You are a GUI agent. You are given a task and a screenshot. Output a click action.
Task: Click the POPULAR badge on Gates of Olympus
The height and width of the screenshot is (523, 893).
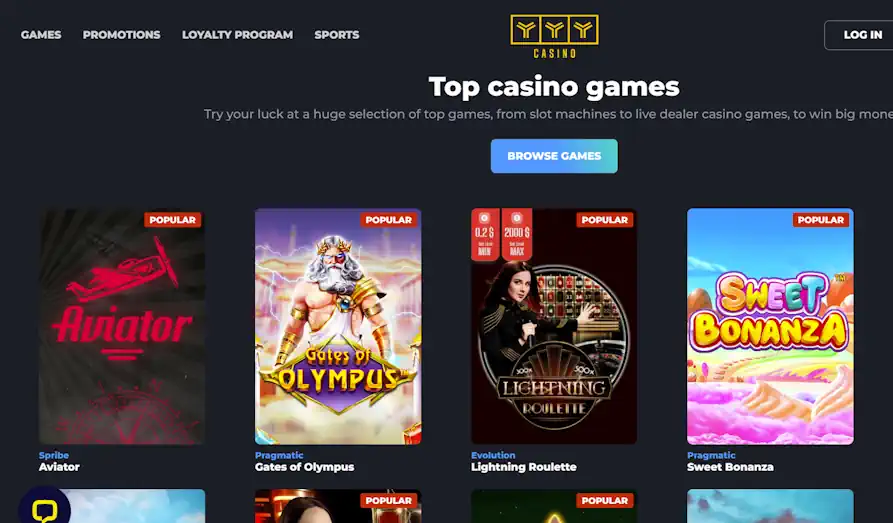click(388, 220)
